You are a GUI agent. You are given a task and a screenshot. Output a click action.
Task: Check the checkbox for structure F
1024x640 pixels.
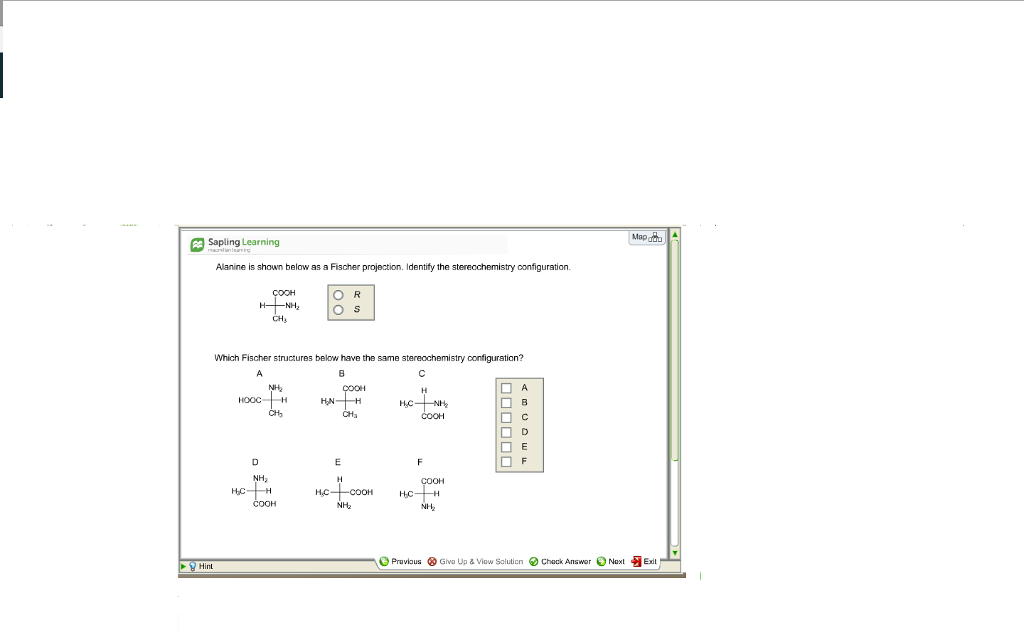tap(506, 462)
